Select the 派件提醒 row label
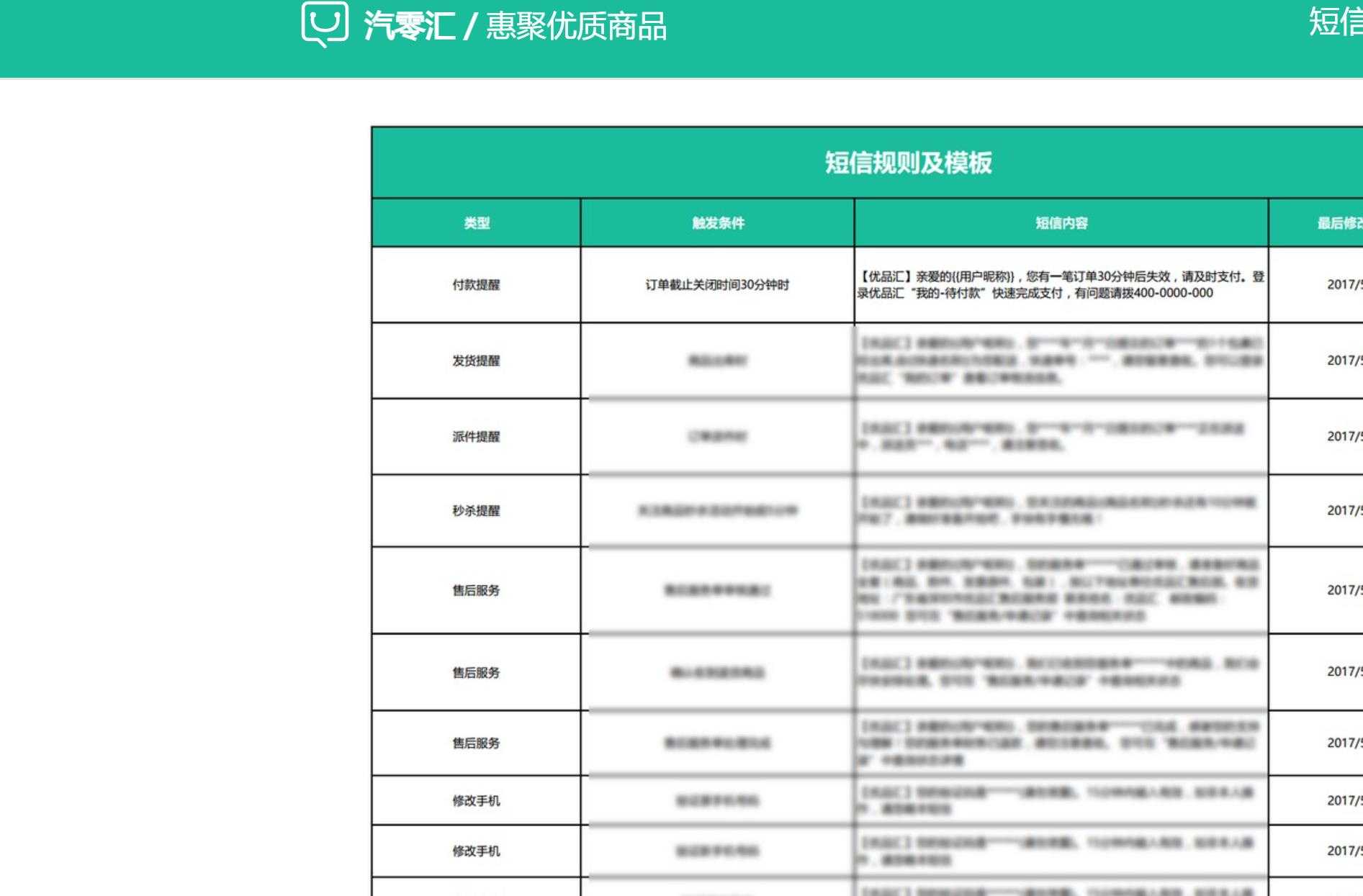The width and height of the screenshot is (1363, 896). click(475, 436)
